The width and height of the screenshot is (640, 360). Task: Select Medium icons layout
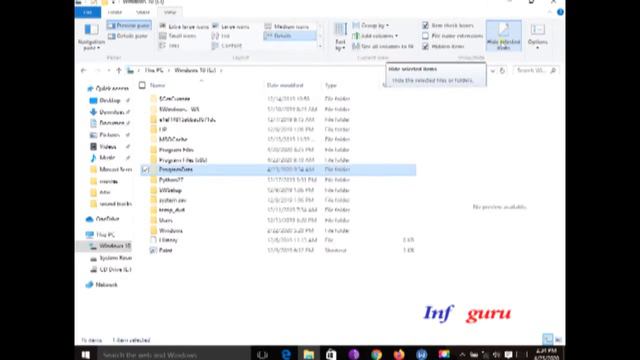coord(287,27)
